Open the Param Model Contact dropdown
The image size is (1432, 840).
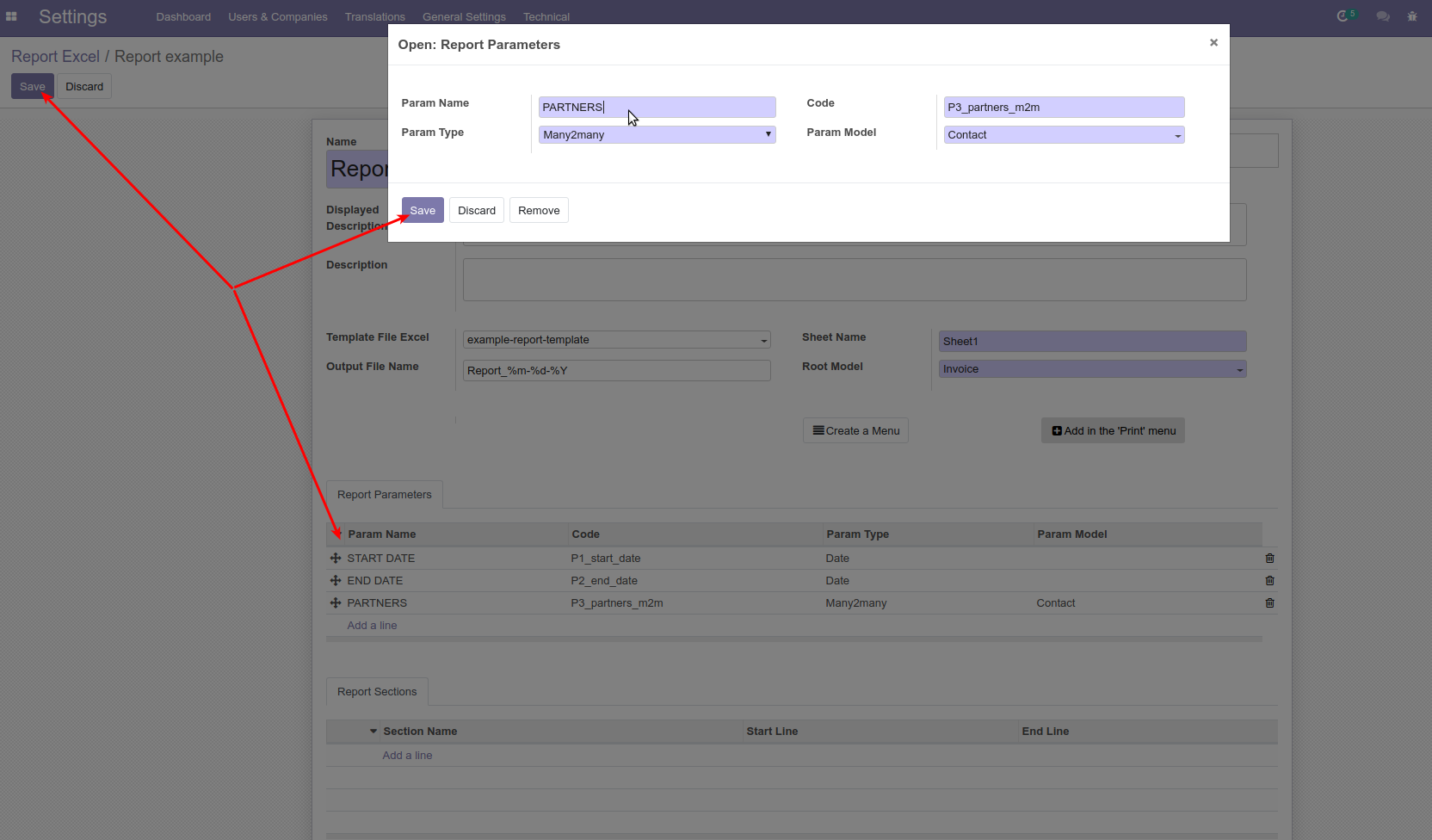point(1064,135)
